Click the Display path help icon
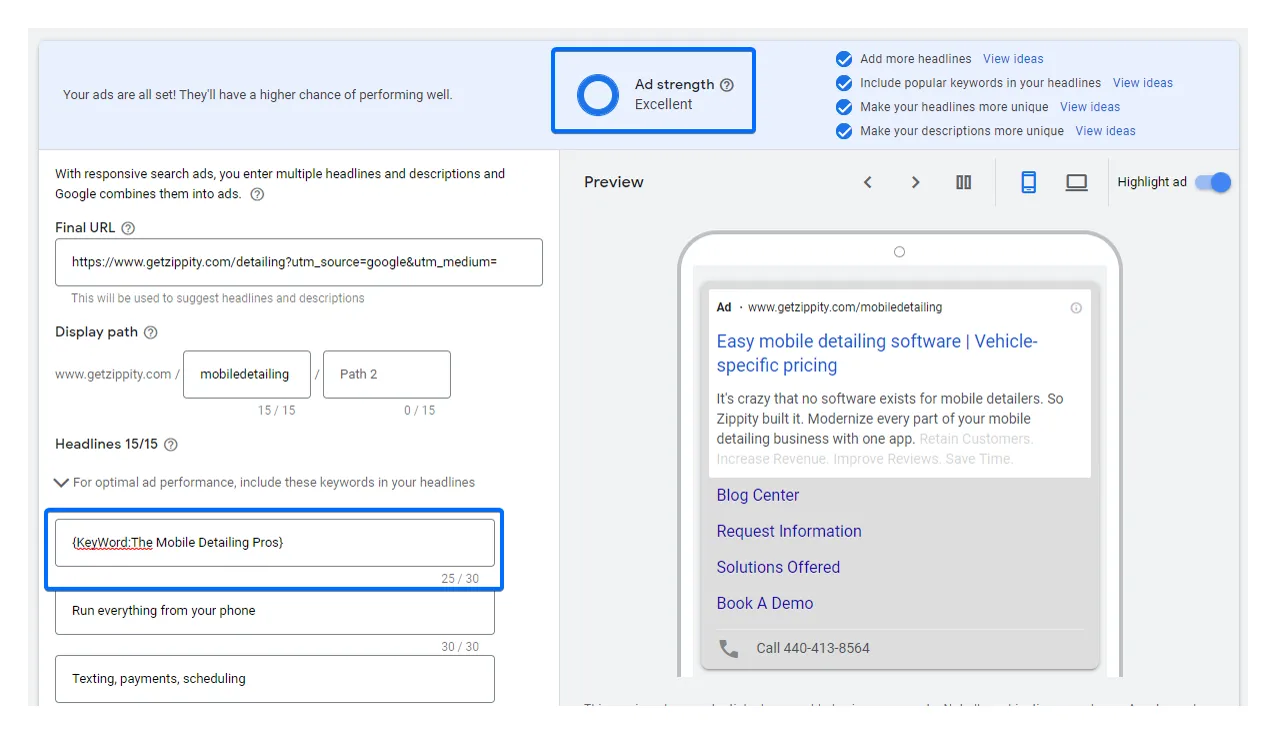Image resolution: width=1276 pixels, height=734 pixels. click(150, 332)
